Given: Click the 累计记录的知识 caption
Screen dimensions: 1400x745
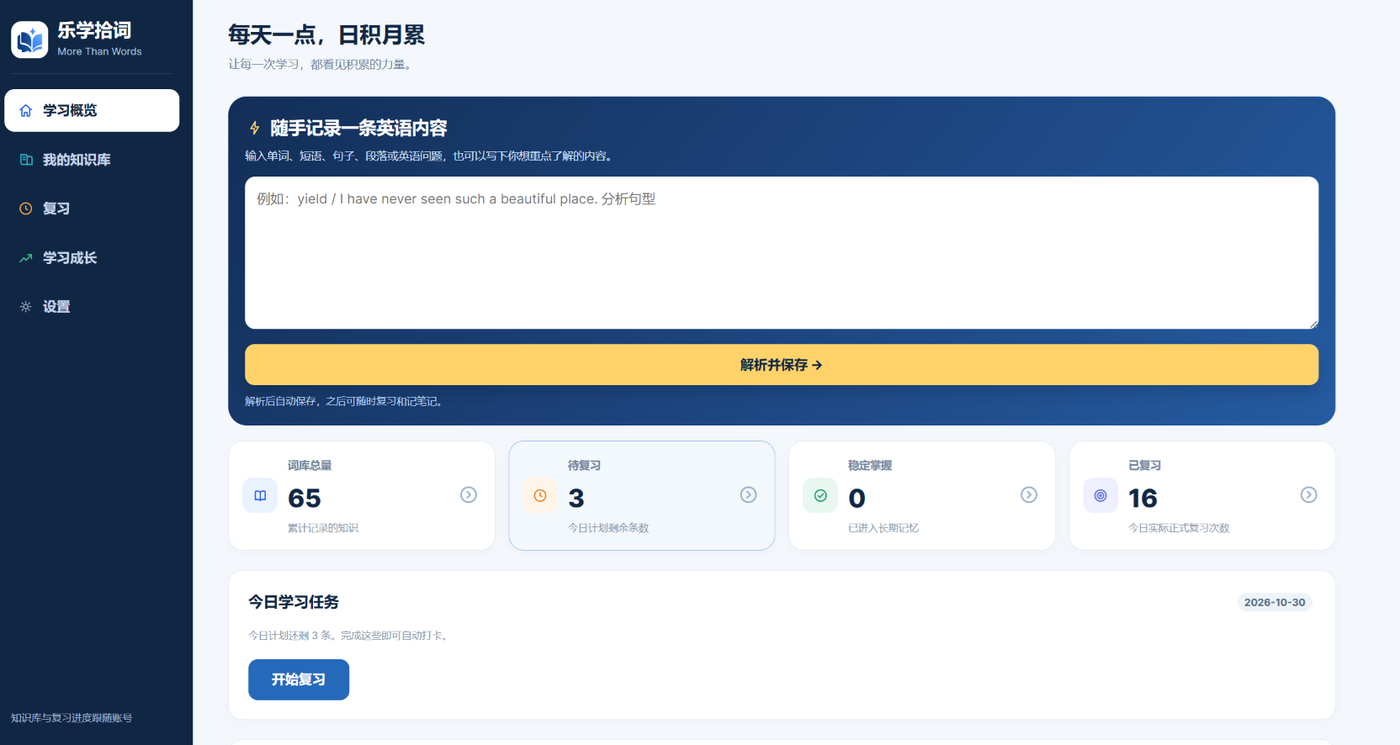Looking at the screenshot, I should click(323, 528).
